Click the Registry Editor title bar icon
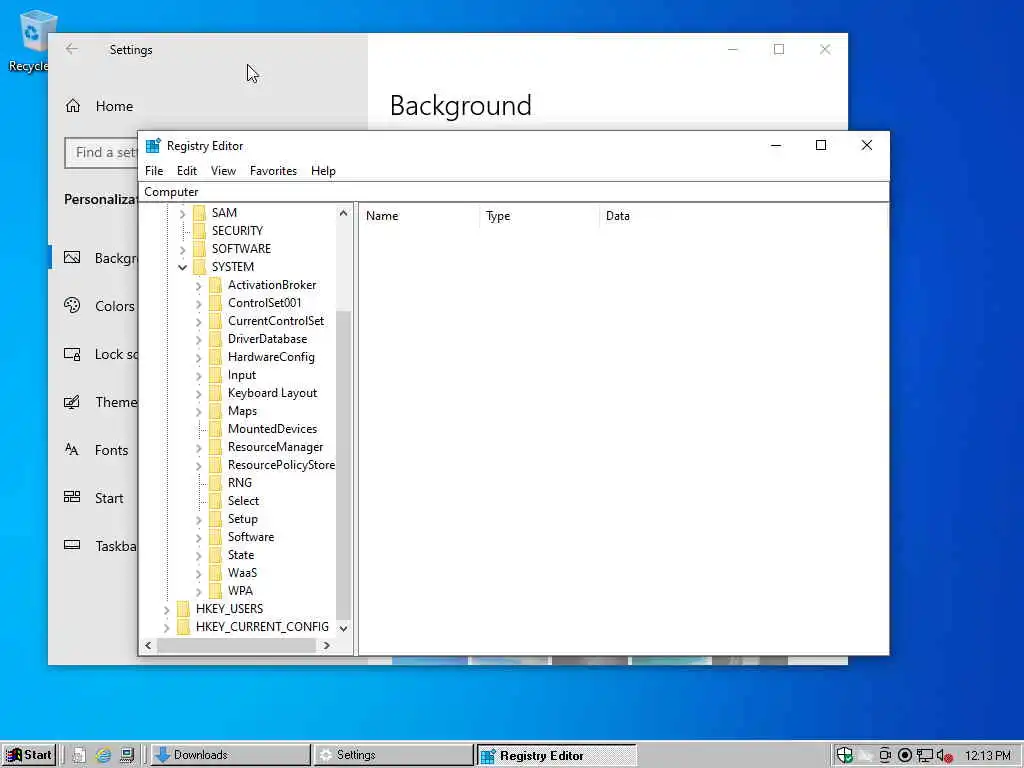 click(153, 146)
